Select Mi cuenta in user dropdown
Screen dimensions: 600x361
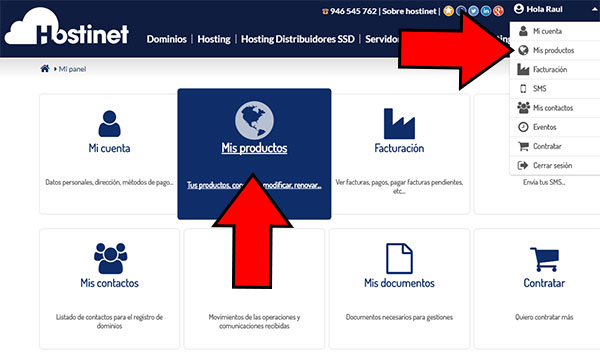555,31
